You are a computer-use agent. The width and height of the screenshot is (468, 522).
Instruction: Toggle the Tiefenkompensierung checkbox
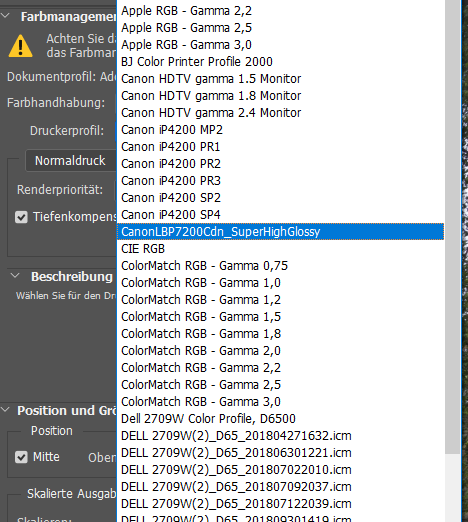[21, 217]
